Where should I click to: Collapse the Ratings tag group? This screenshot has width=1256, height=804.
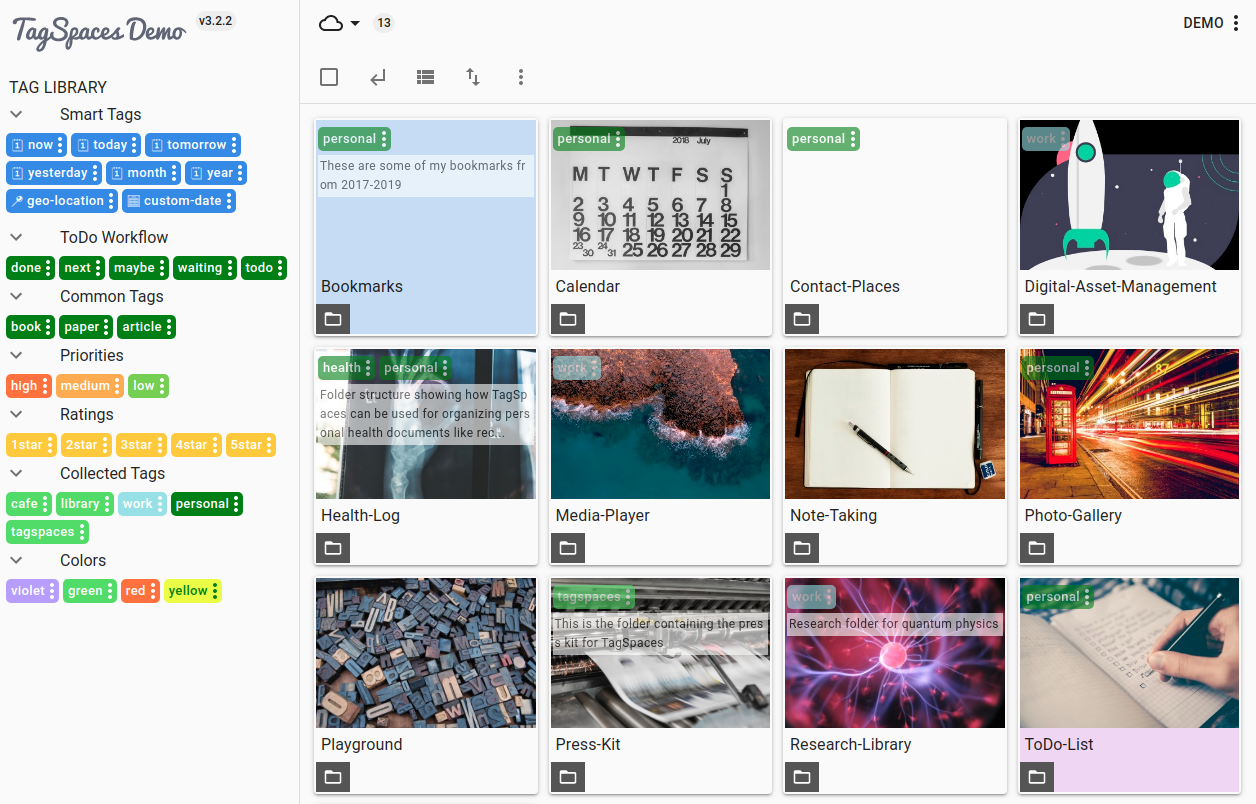pyautogui.click(x=17, y=414)
